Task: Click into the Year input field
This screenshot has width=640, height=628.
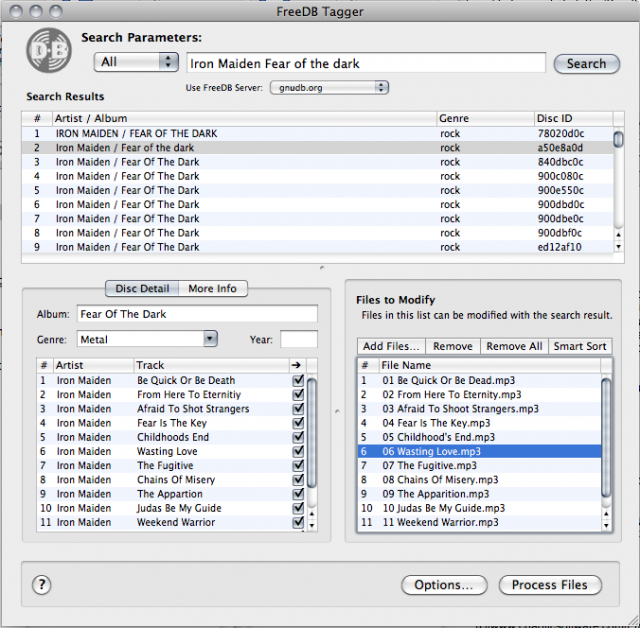Action: [298, 339]
